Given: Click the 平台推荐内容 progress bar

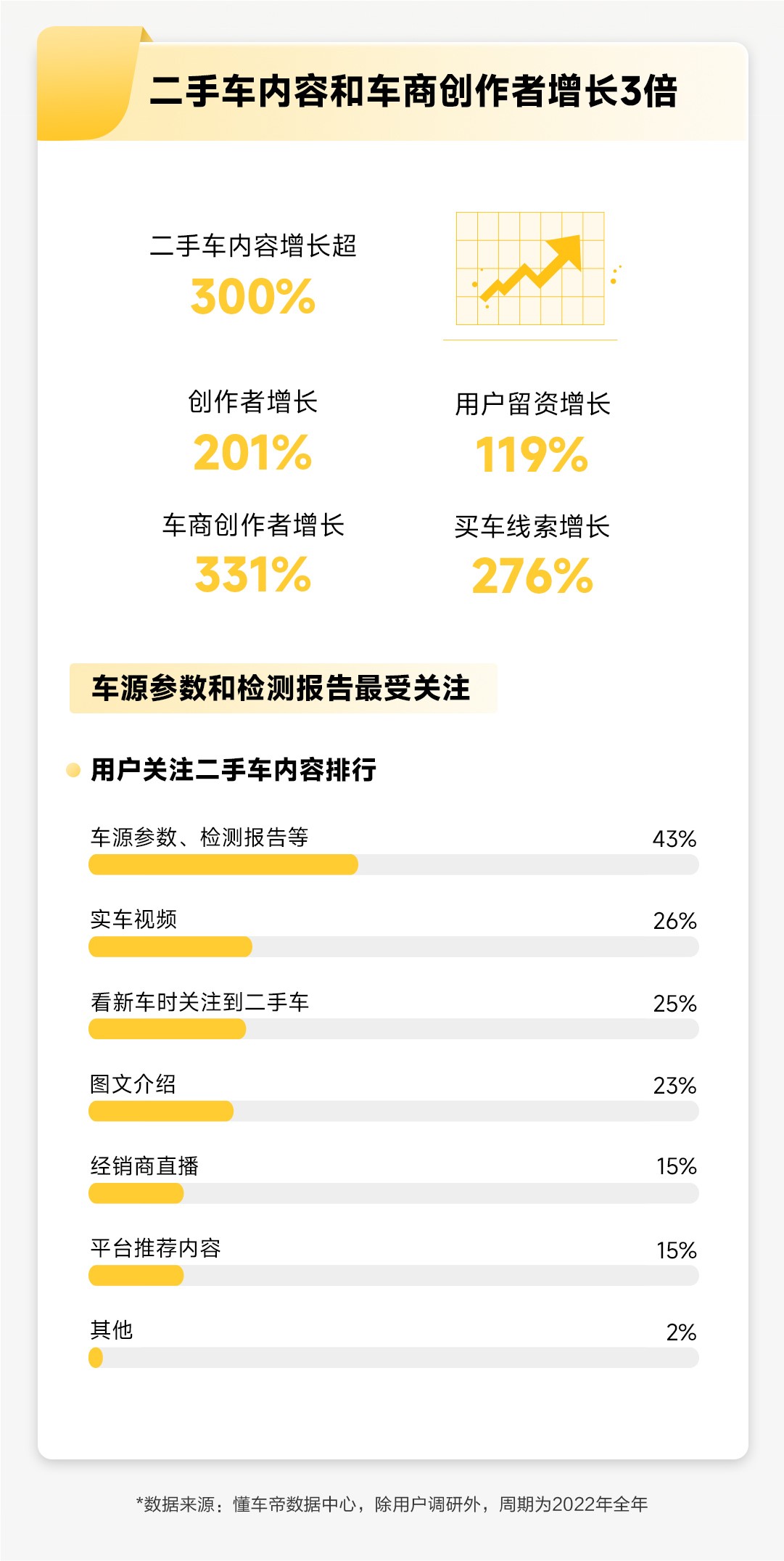Looking at the screenshot, I should (393, 1275).
